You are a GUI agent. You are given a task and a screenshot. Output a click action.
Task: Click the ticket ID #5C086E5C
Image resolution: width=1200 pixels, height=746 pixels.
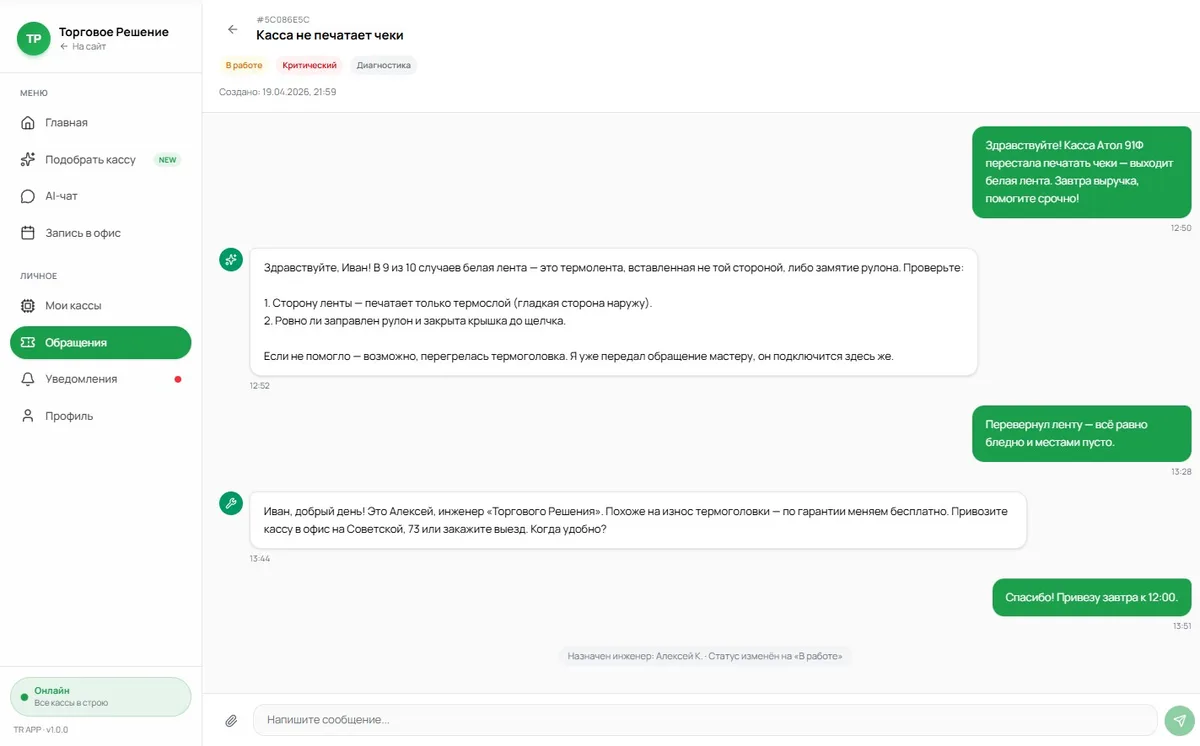tap(283, 19)
